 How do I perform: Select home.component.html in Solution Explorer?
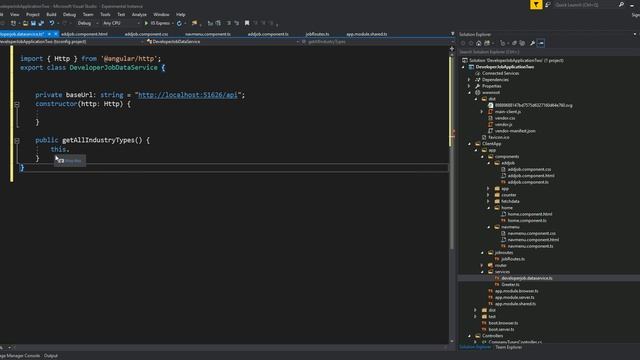pos(530,214)
